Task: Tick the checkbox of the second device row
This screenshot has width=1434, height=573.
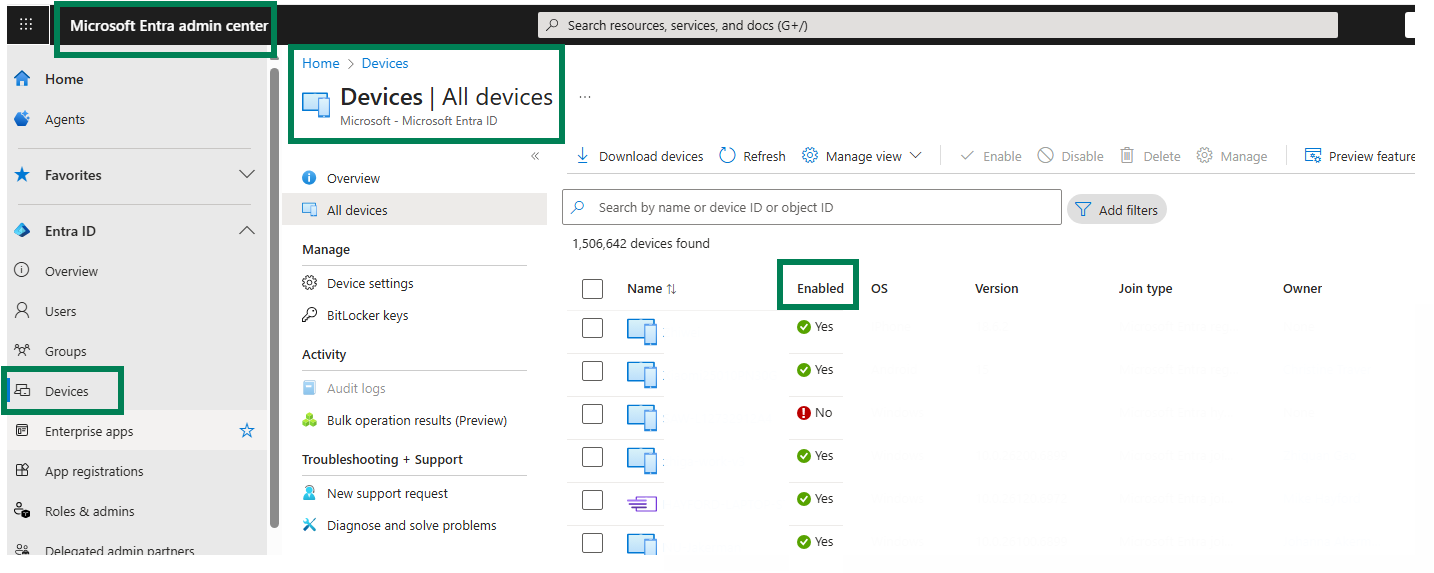Action: 593,371
